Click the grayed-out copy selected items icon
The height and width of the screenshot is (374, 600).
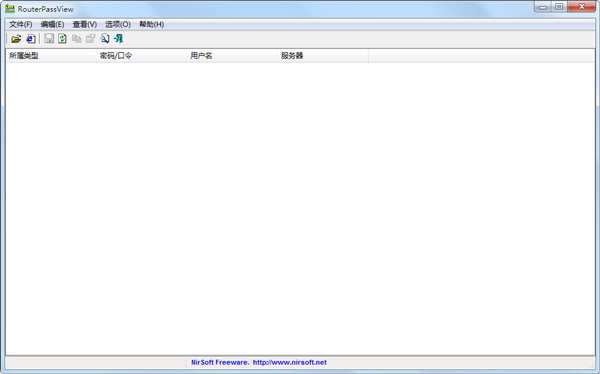coord(77,39)
